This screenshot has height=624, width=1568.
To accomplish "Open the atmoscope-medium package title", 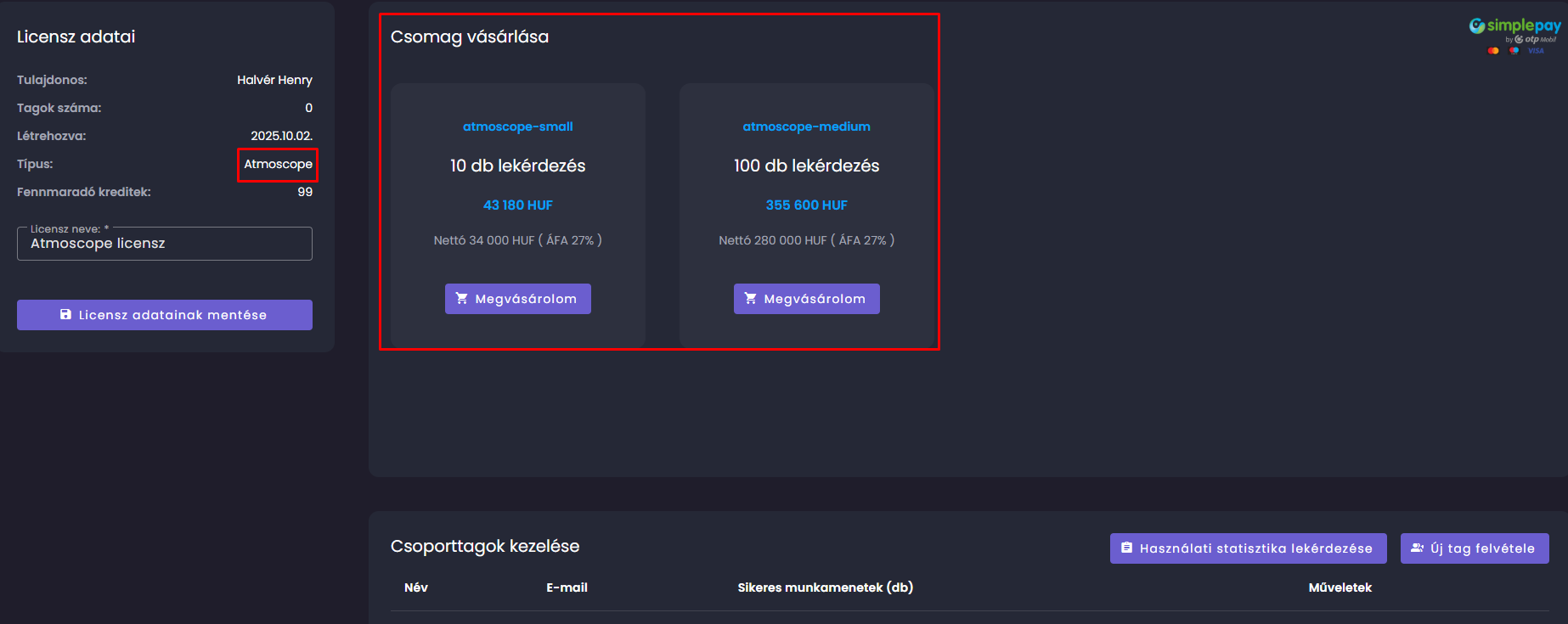I will (806, 126).
